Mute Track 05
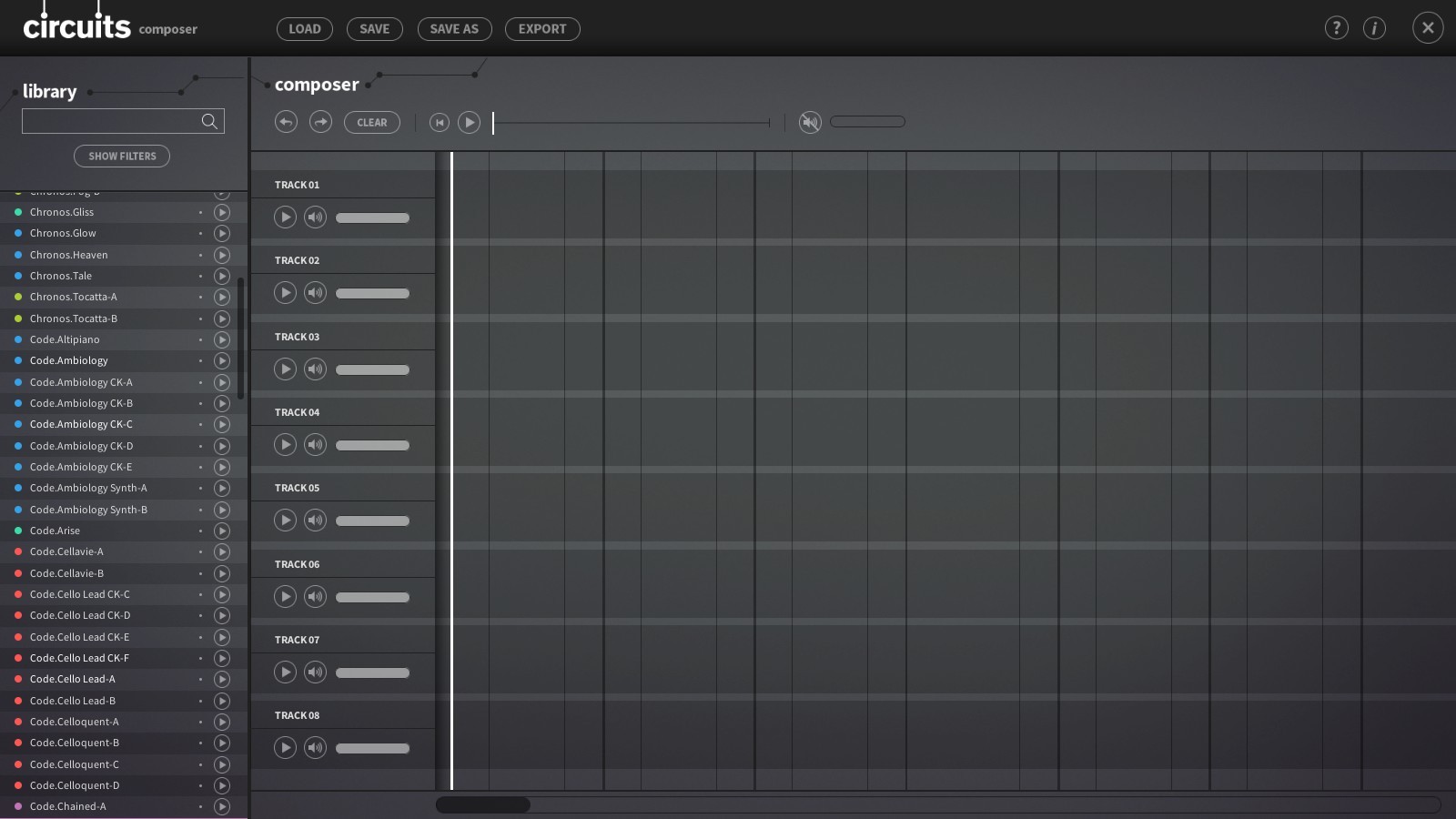1456x819 pixels. point(315,521)
